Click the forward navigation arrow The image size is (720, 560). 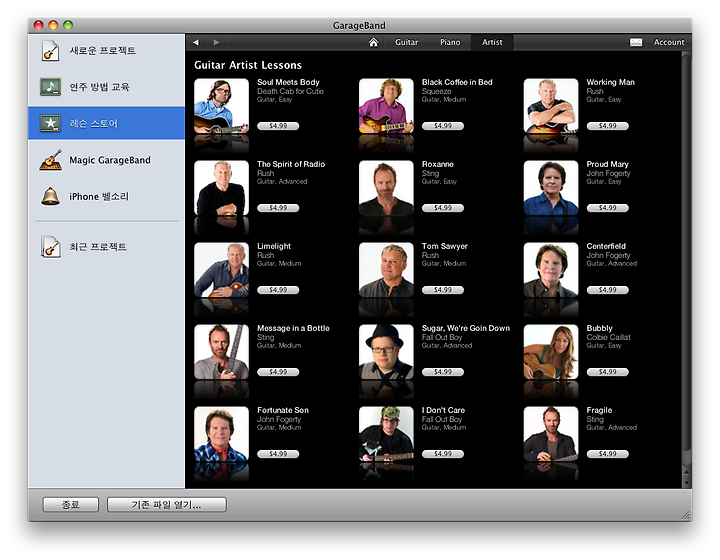point(216,42)
